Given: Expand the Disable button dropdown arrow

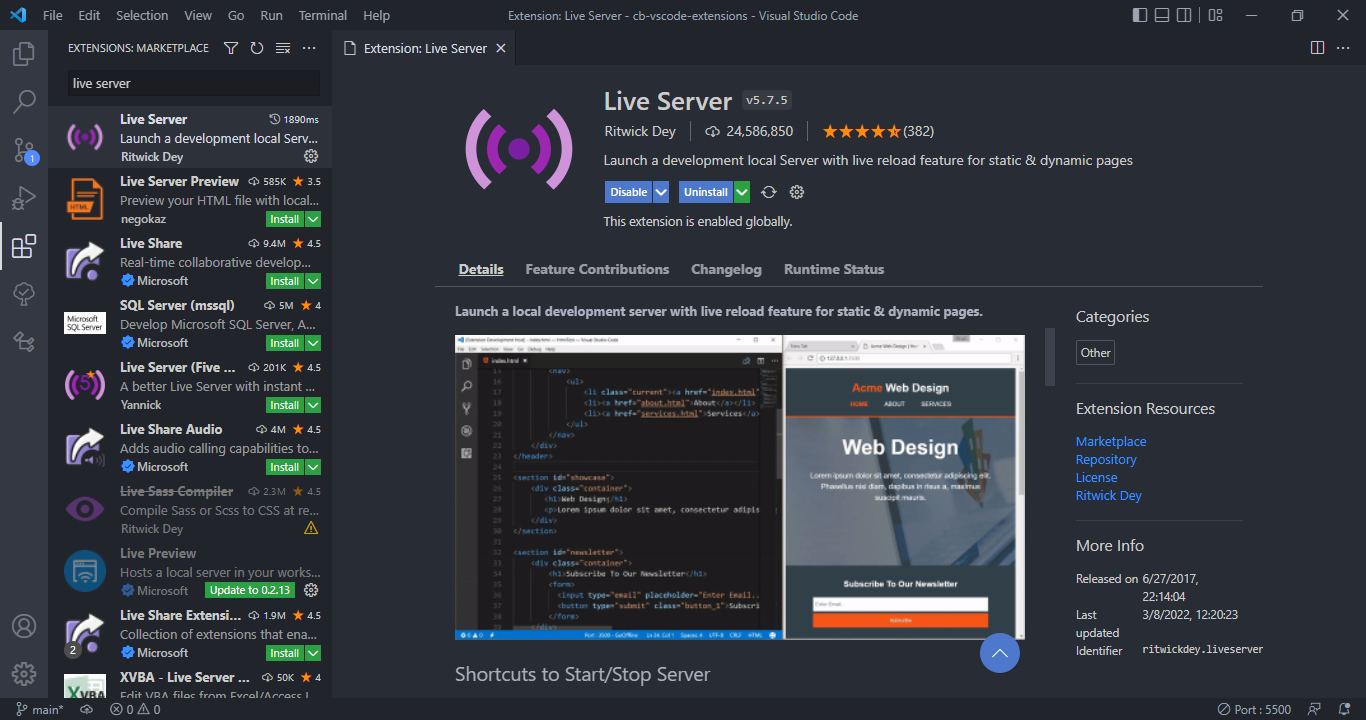Looking at the screenshot, I should [661, 192].
